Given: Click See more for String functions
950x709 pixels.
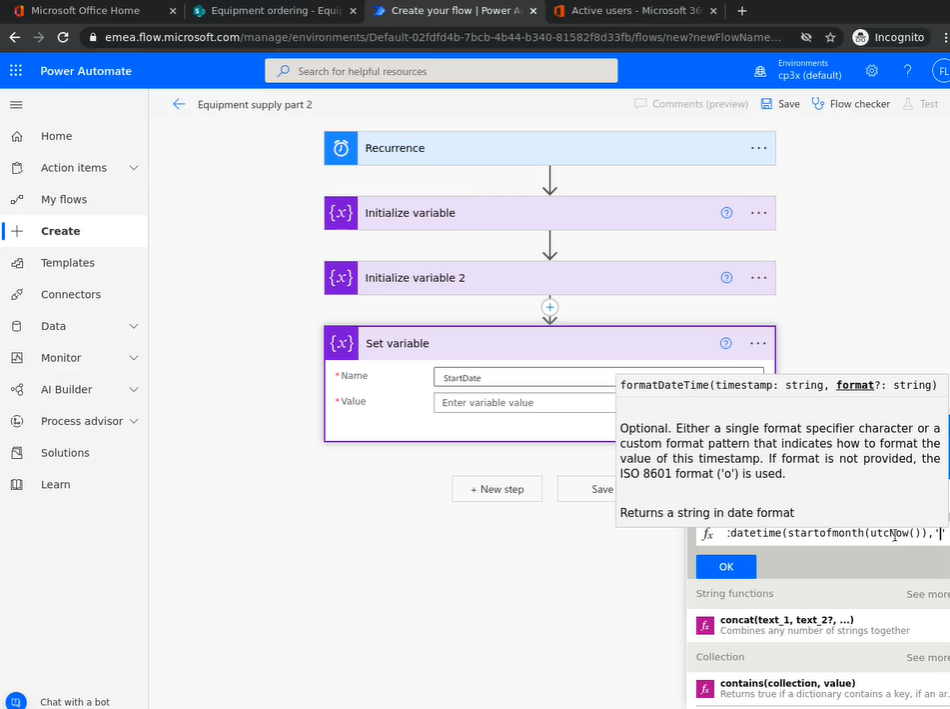Looking at the screenshot, I should click(x=928, y=594).
